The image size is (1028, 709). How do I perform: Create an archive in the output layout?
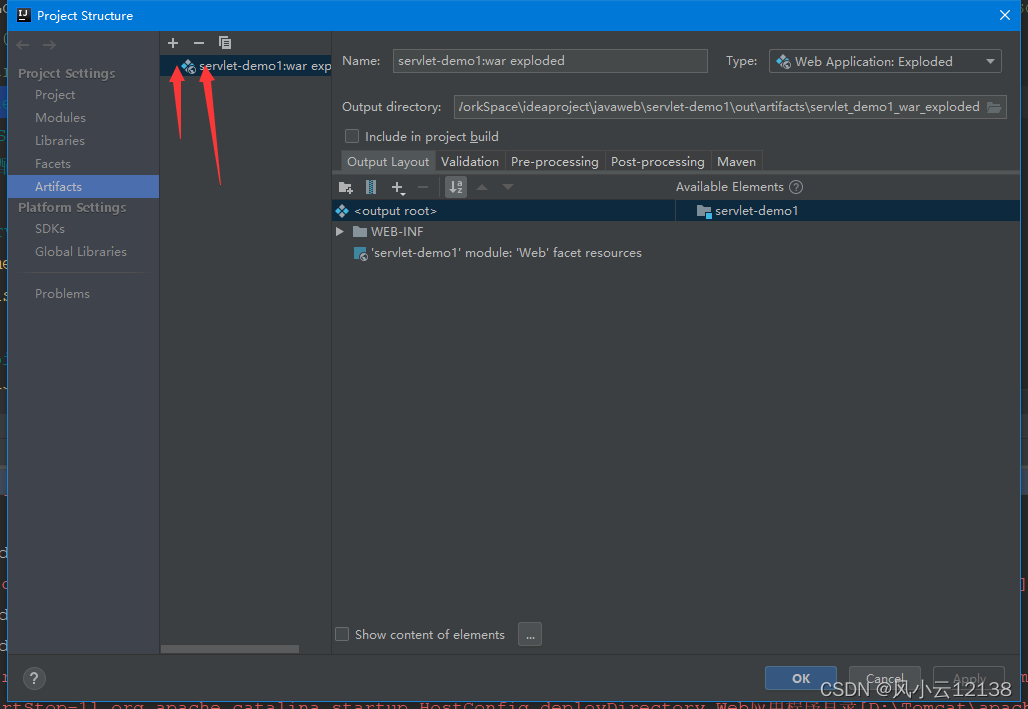[x=371, y=187]
